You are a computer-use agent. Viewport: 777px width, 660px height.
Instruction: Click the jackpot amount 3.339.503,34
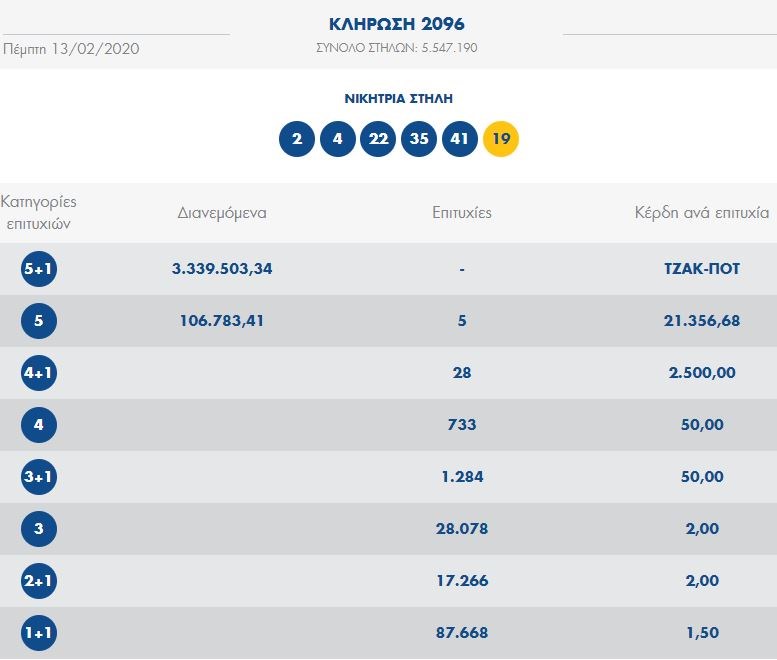point(222,269)
